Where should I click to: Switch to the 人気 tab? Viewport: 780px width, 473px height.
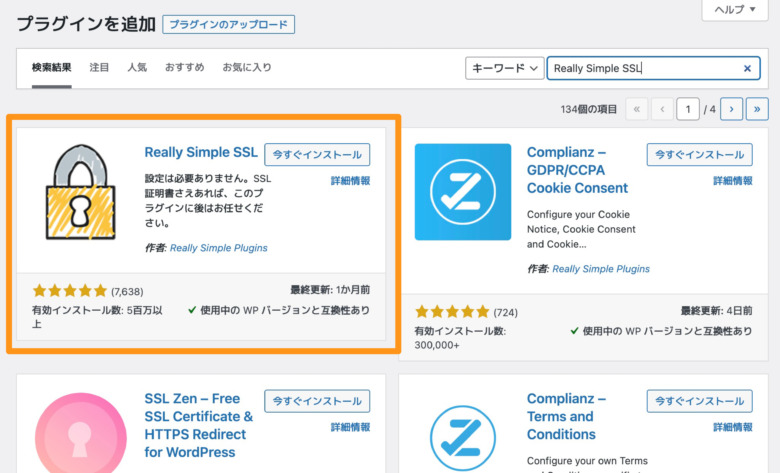point(137,67)
